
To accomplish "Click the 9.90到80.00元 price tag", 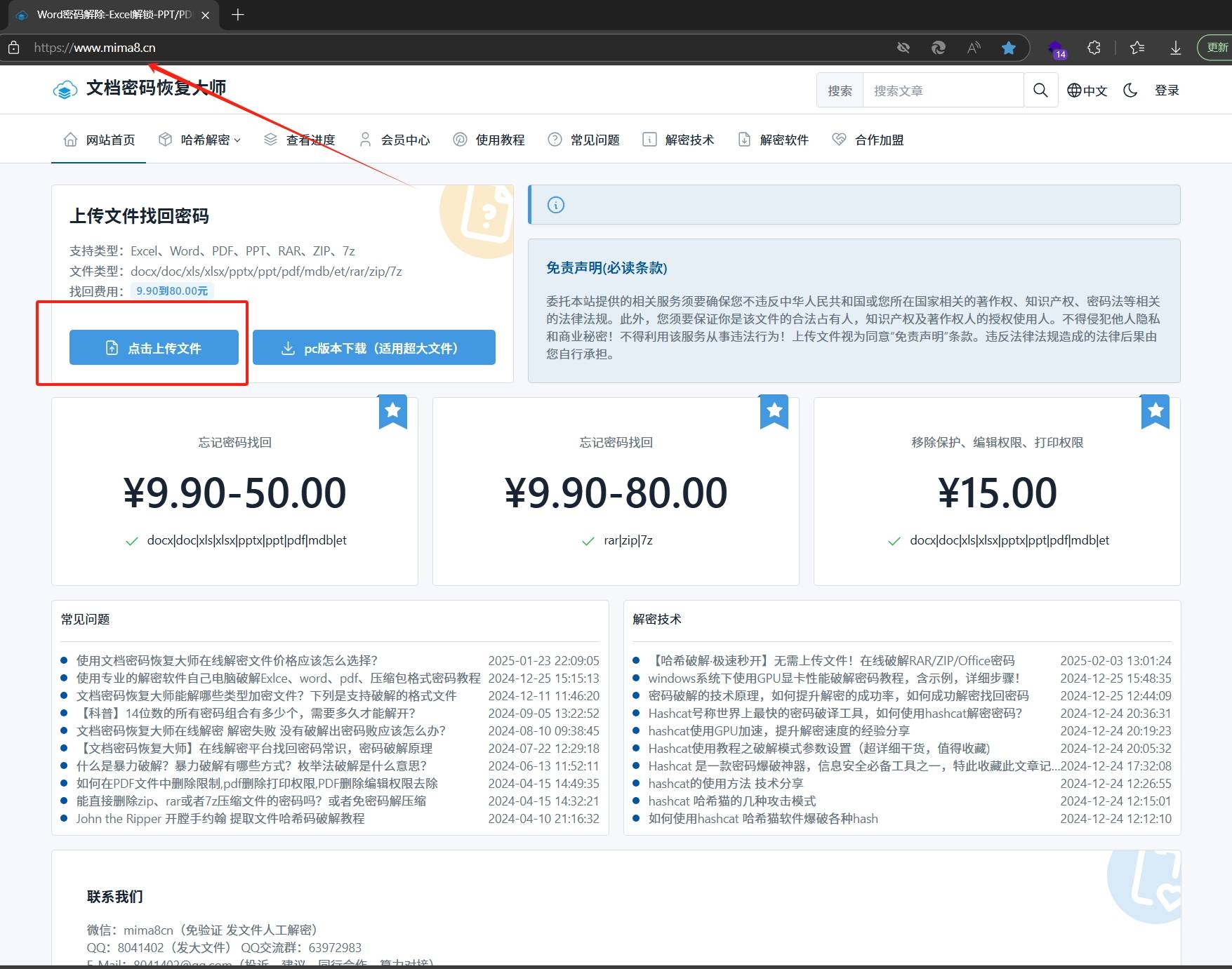I will tap(172, 290).
